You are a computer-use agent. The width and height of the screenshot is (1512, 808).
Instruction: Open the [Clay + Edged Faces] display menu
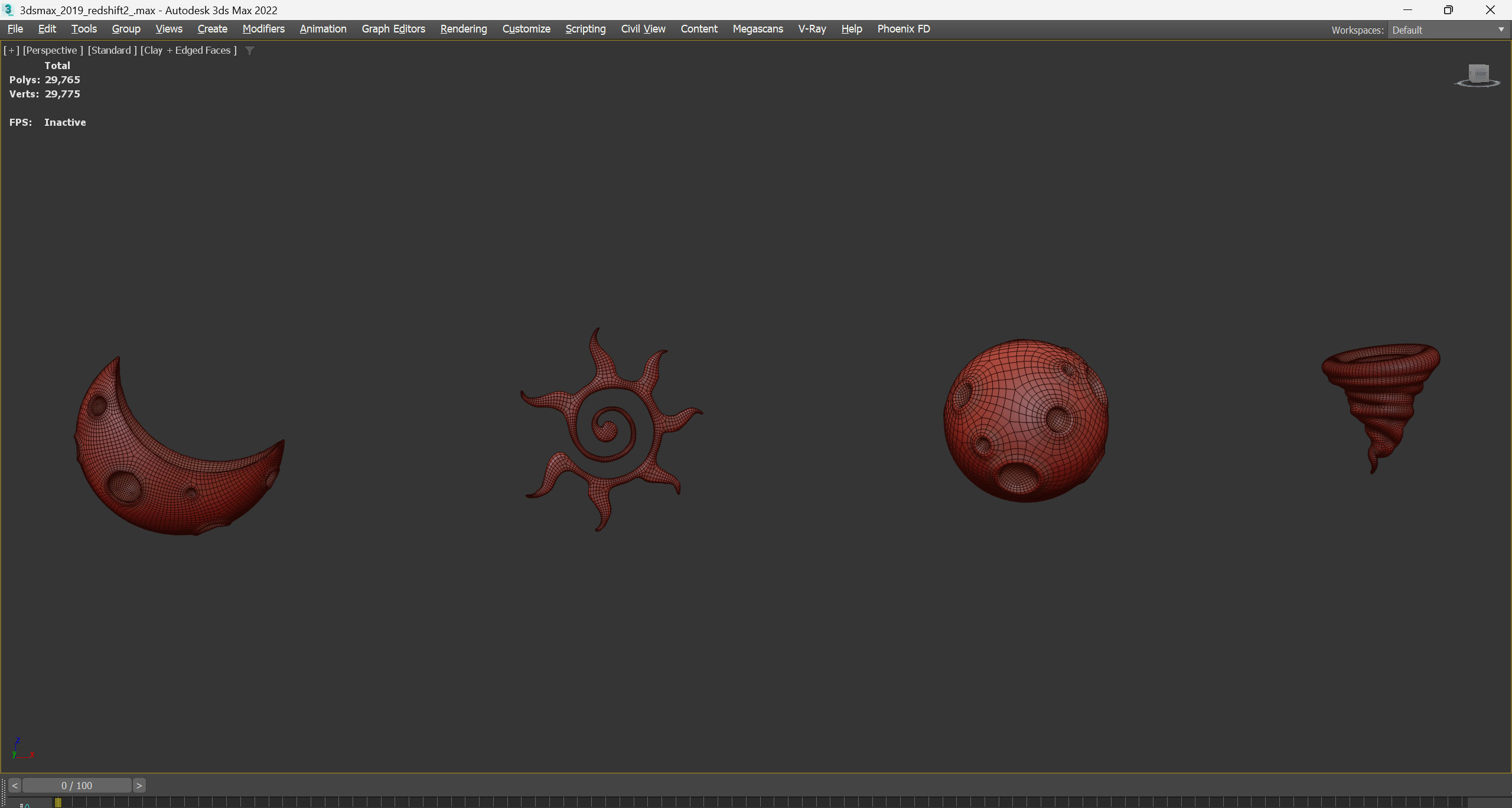coord(188,51)
